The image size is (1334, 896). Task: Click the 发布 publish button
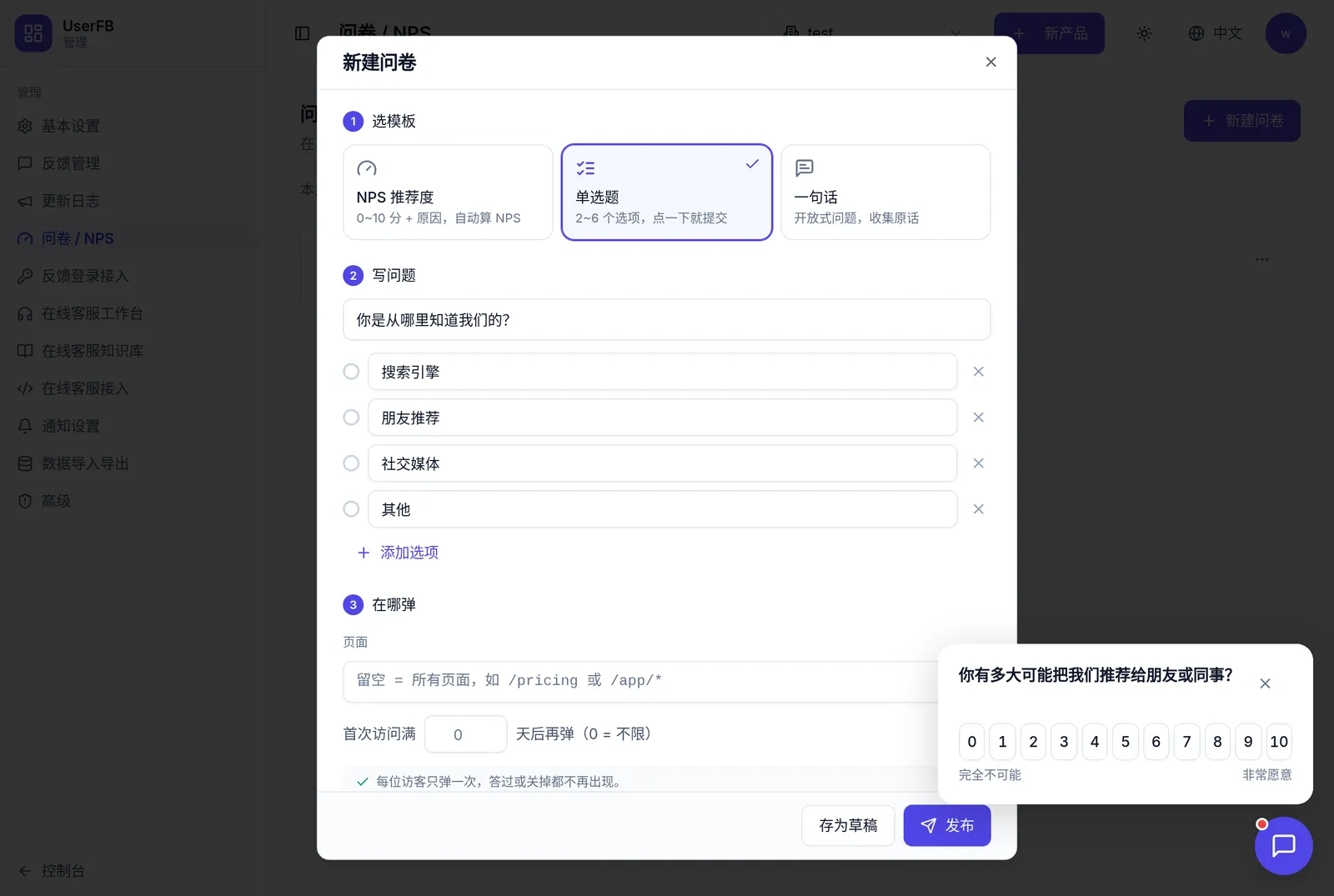pyautogui.click(x=947, y=825)
